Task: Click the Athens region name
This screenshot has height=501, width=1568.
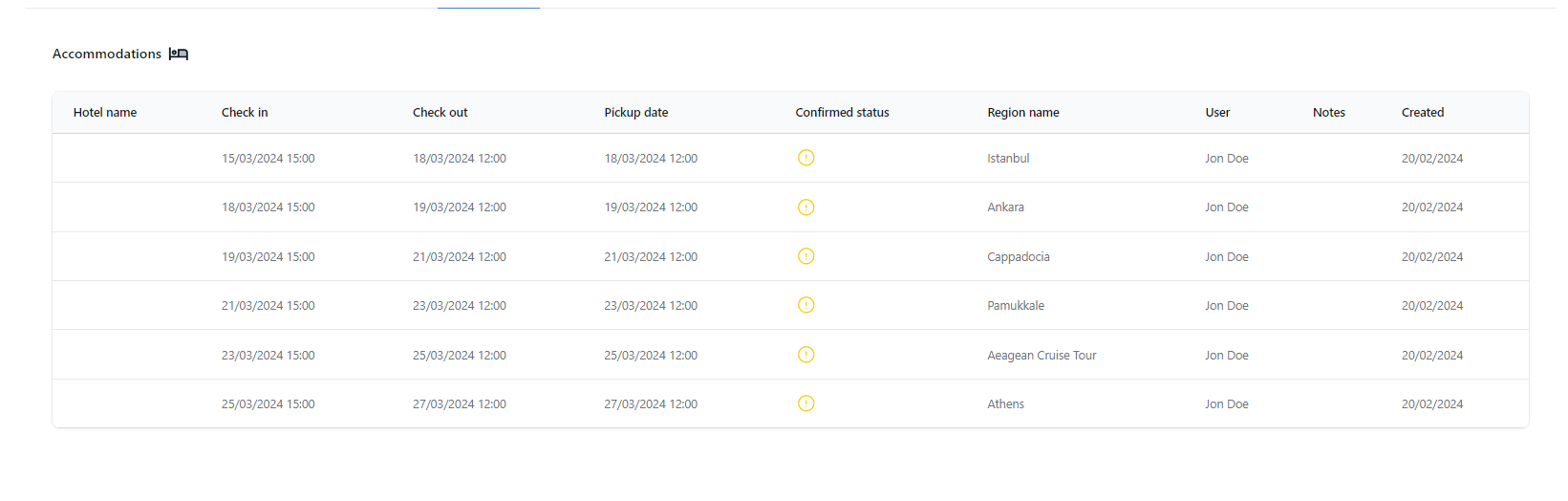Action: (x=1005, y=404)
